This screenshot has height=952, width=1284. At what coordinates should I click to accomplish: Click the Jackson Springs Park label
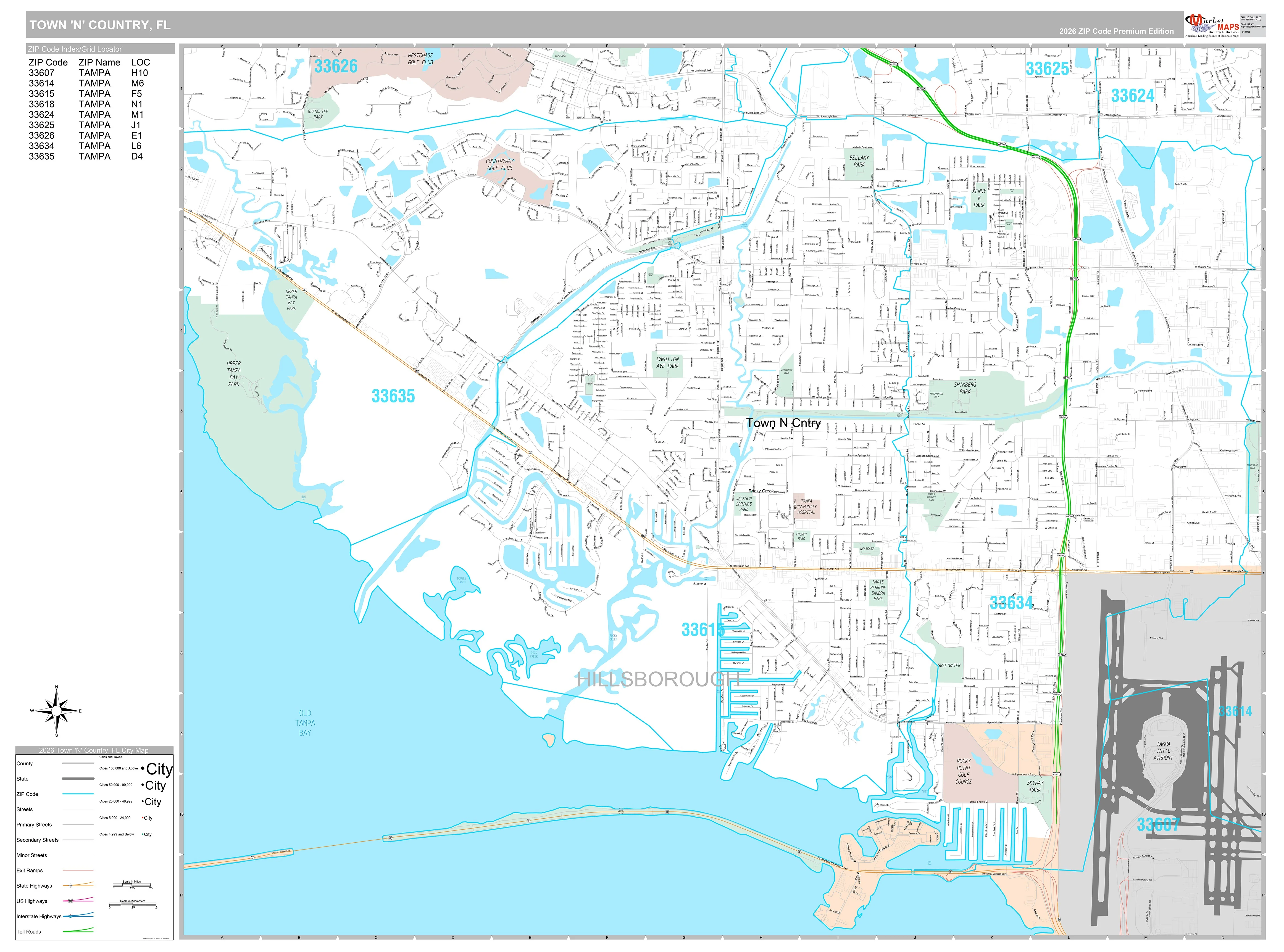[744, 504]
